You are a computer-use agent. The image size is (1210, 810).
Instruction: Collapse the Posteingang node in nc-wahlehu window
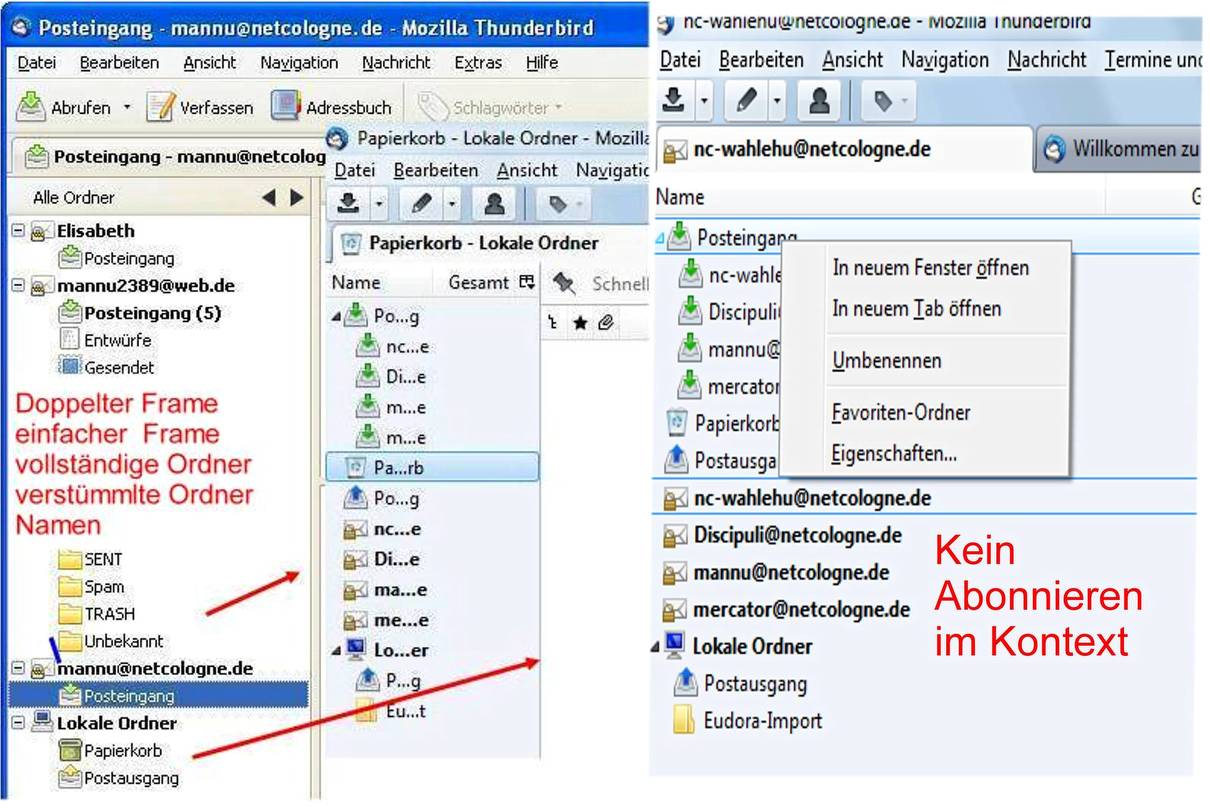point(660,238)
